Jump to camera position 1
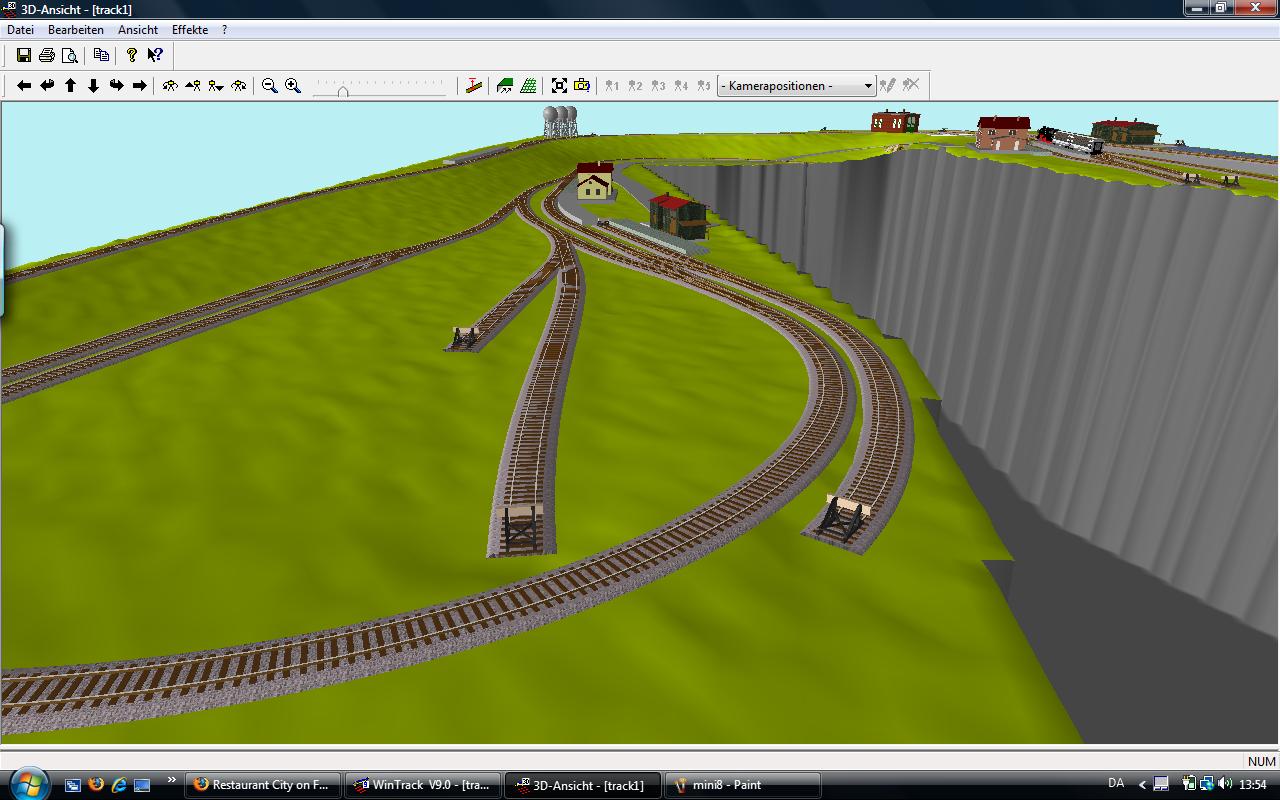The width and height of the screenshot is (1280, 800). point(612,86)
